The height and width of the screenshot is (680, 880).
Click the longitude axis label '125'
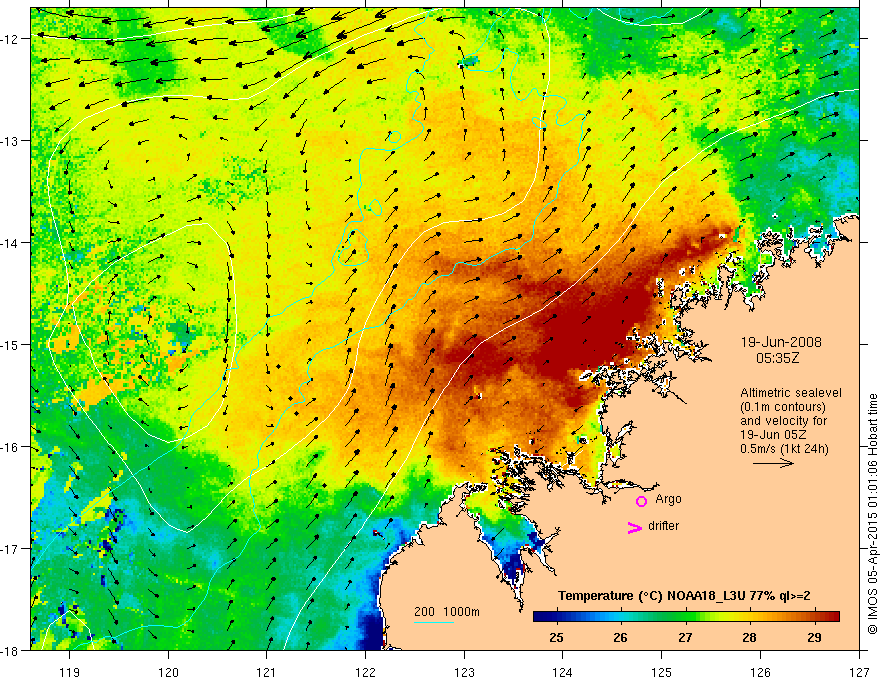(662, 672)
